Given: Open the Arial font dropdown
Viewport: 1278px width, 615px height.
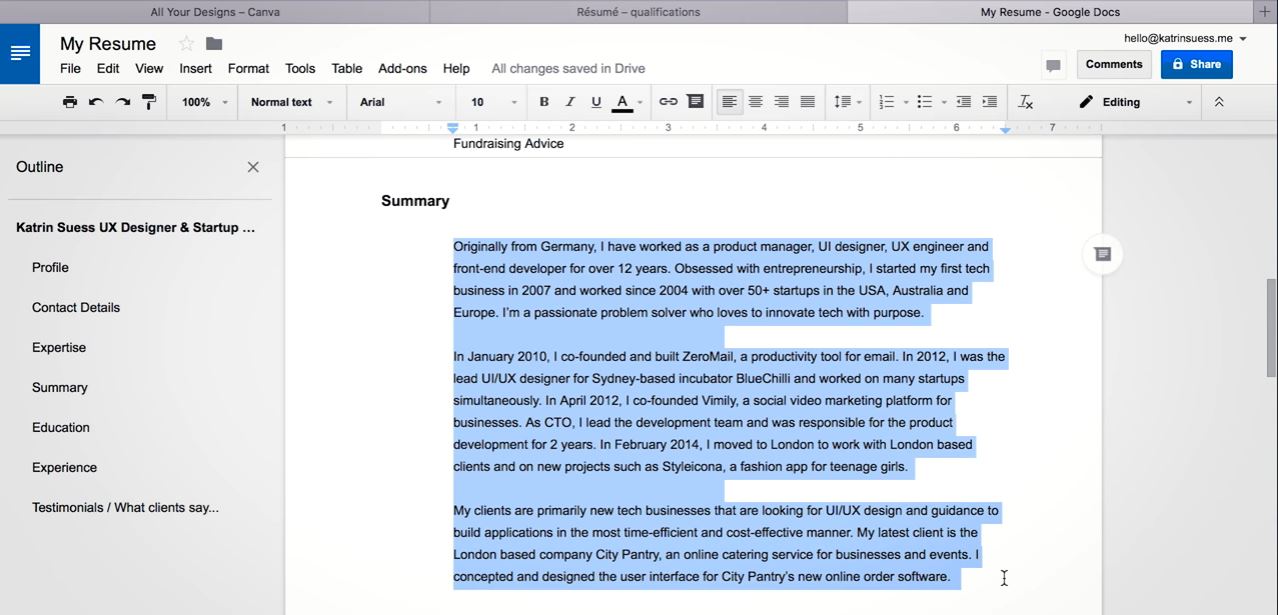Looking at the screenshot, I should (x=401, y=102).
